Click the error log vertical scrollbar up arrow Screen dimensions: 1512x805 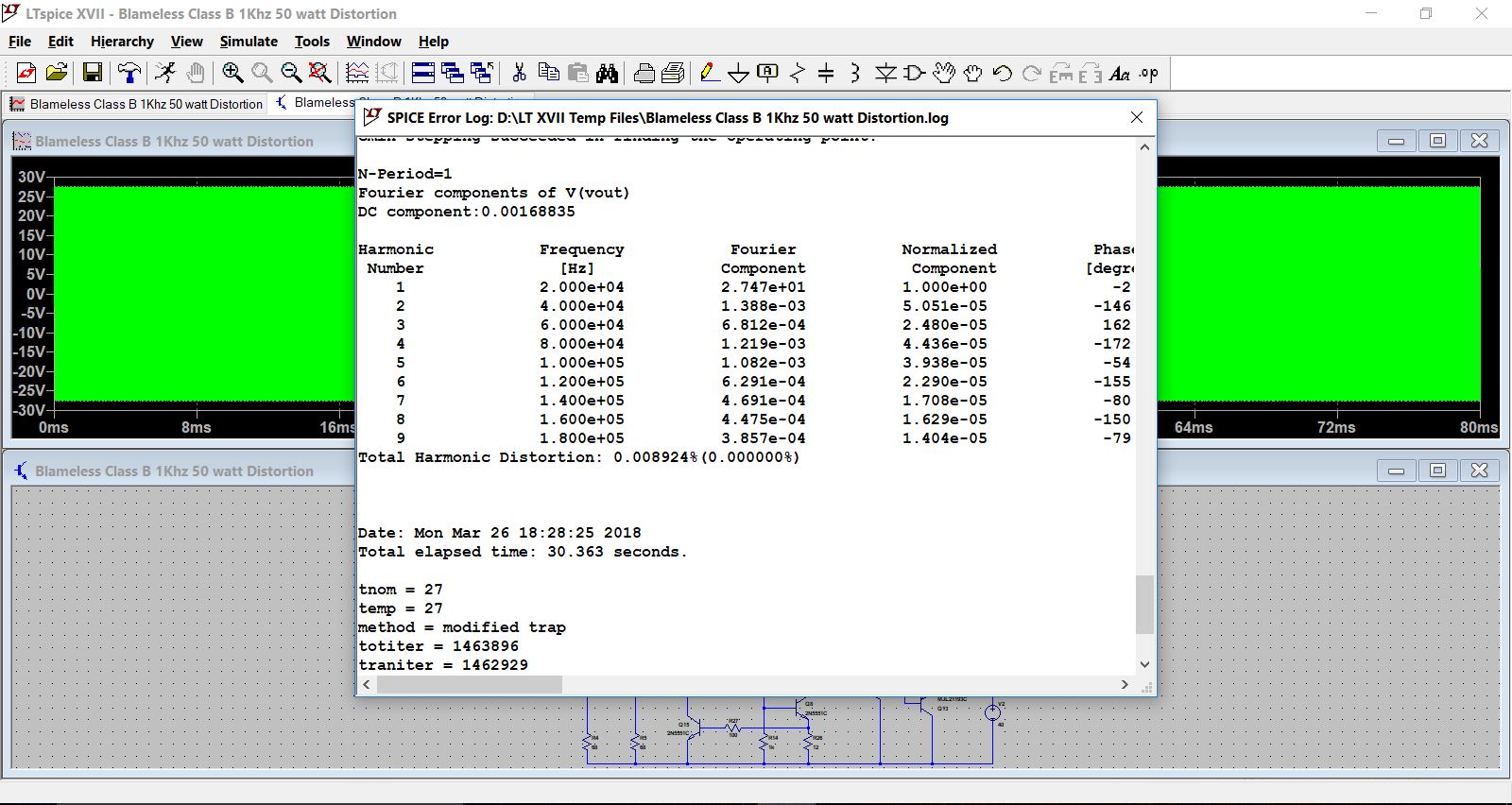[1144, 147]
